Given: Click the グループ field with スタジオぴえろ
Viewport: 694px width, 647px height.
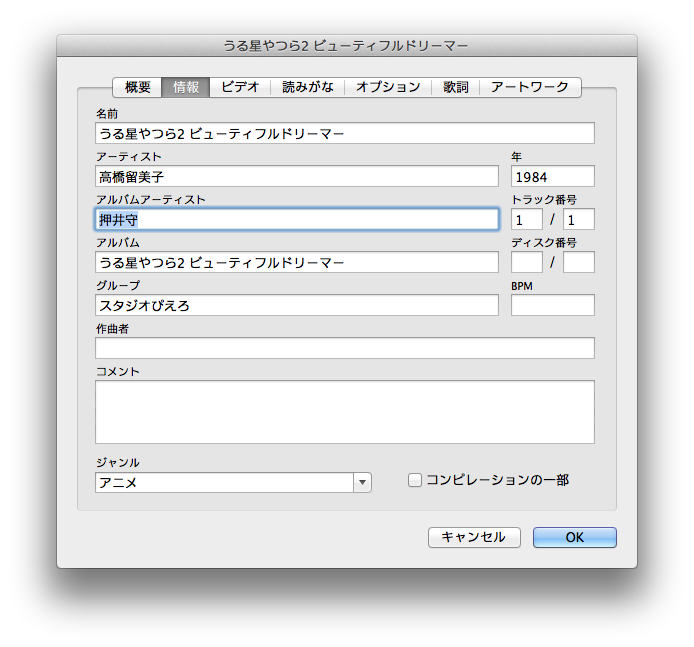Looking at the screenshot, I should coord(296,305).
